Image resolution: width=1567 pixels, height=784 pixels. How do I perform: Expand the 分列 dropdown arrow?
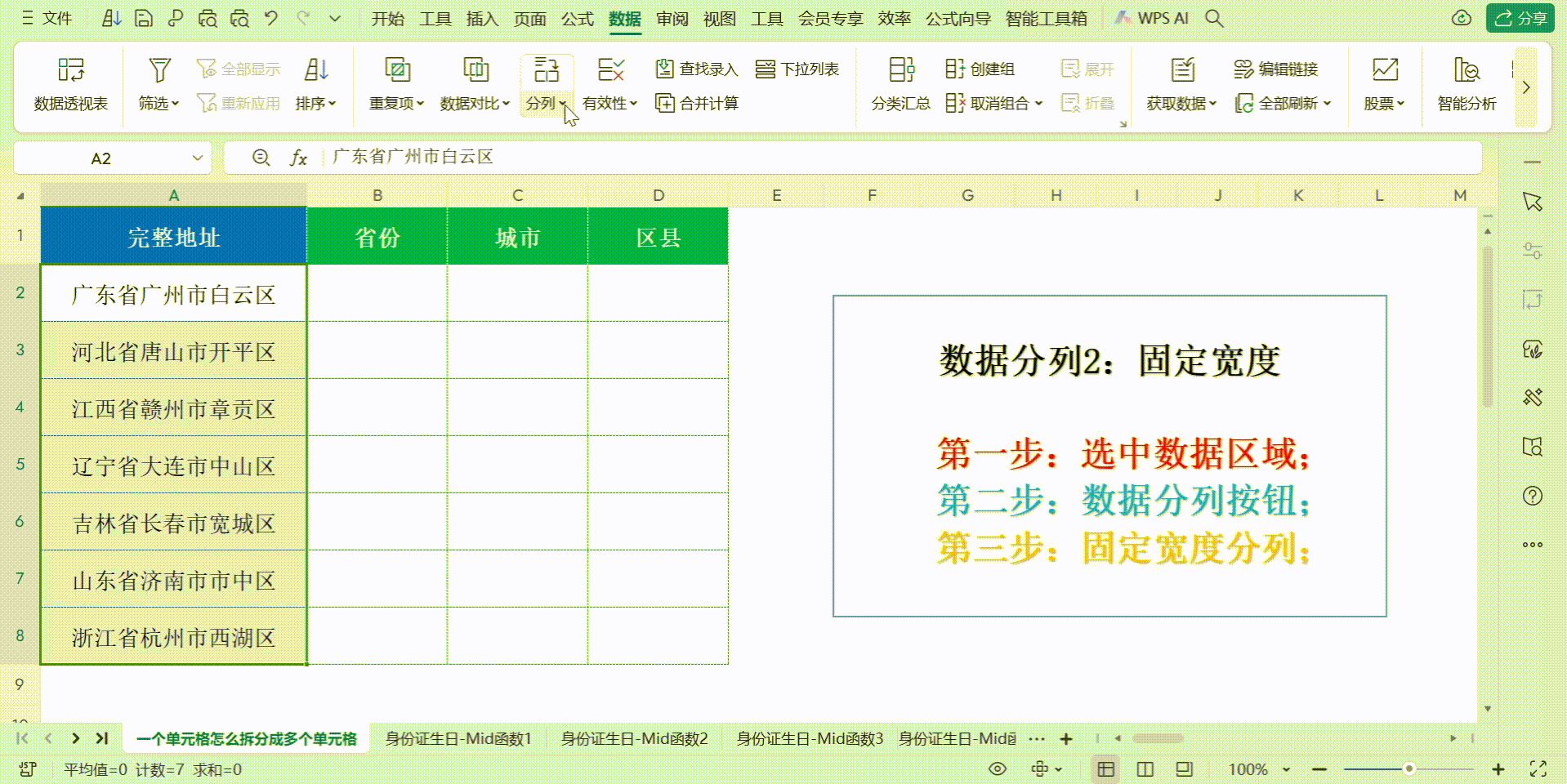[562, 105]
